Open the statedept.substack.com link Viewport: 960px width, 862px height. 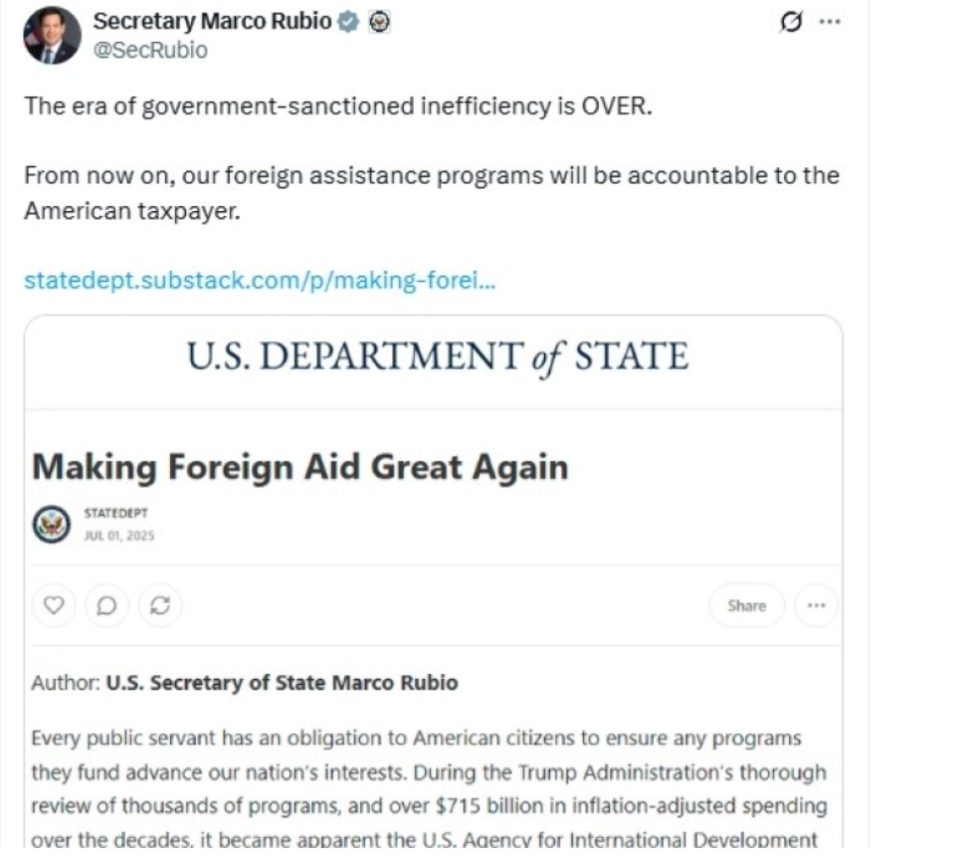pyautogui.click(x=259, y=280)
